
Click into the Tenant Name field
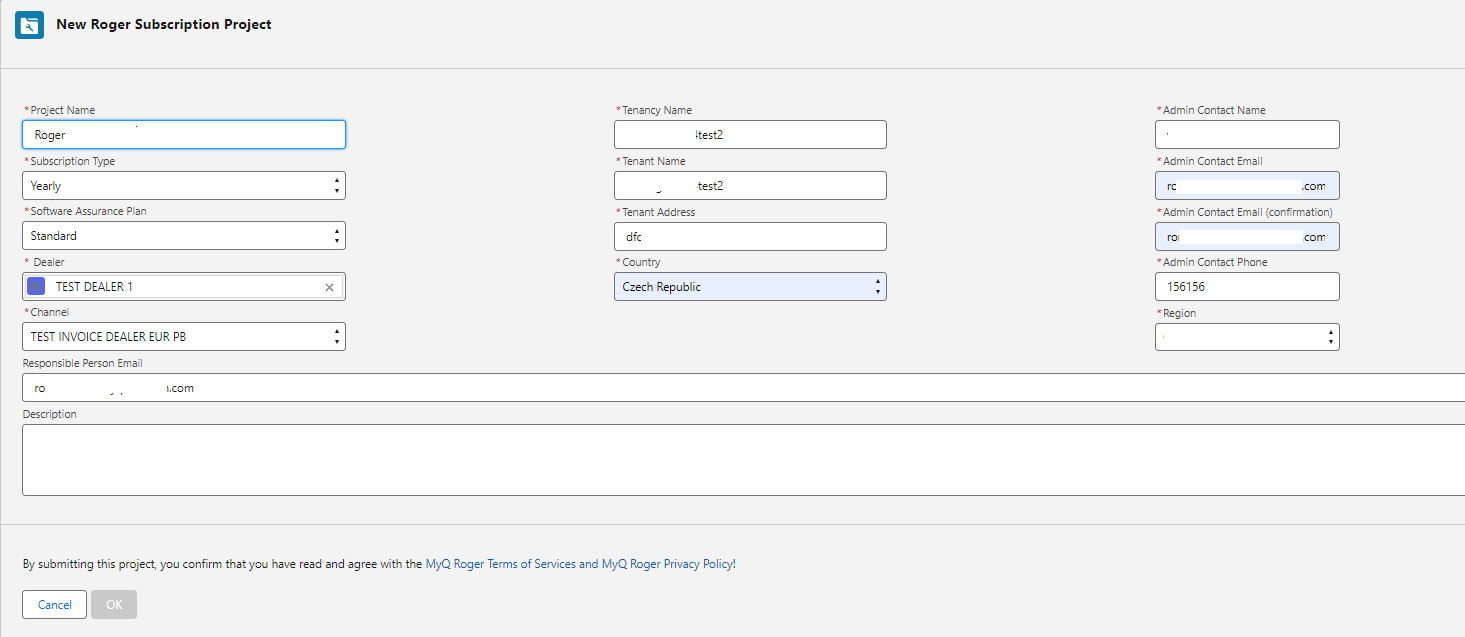coord(750,186)
